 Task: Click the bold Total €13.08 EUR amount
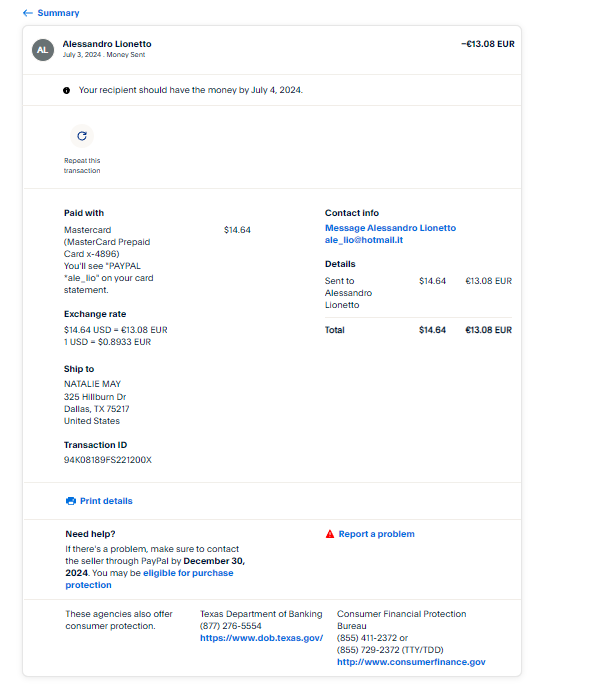[x=488, y=330]
